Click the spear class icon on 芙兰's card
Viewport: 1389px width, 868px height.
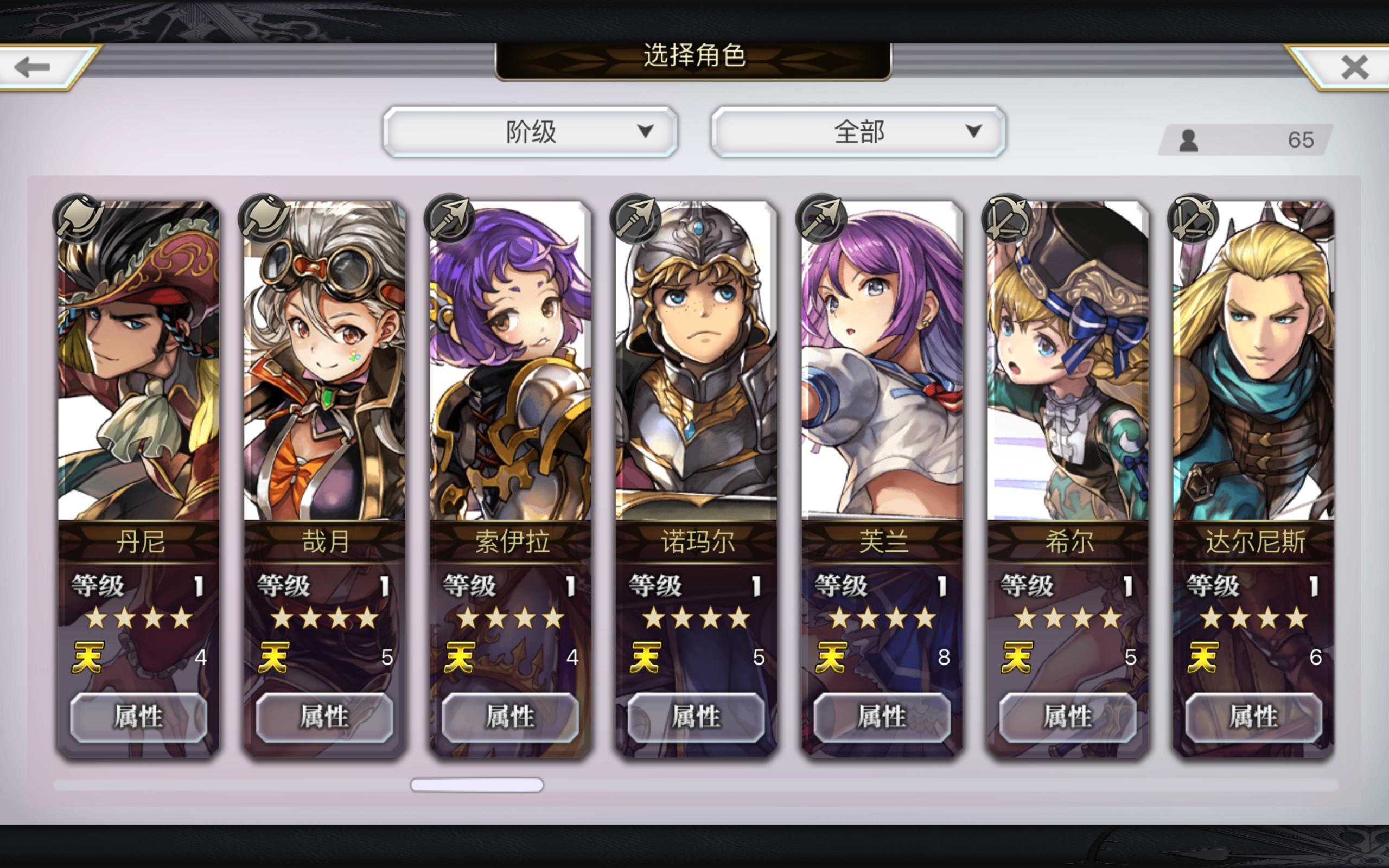[821, 218]
